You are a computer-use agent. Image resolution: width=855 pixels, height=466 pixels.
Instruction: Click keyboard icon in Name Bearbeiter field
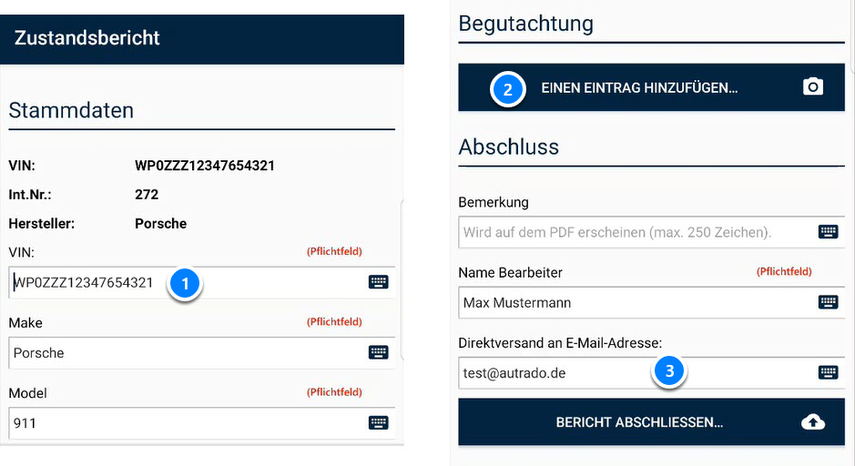(828, 302)
